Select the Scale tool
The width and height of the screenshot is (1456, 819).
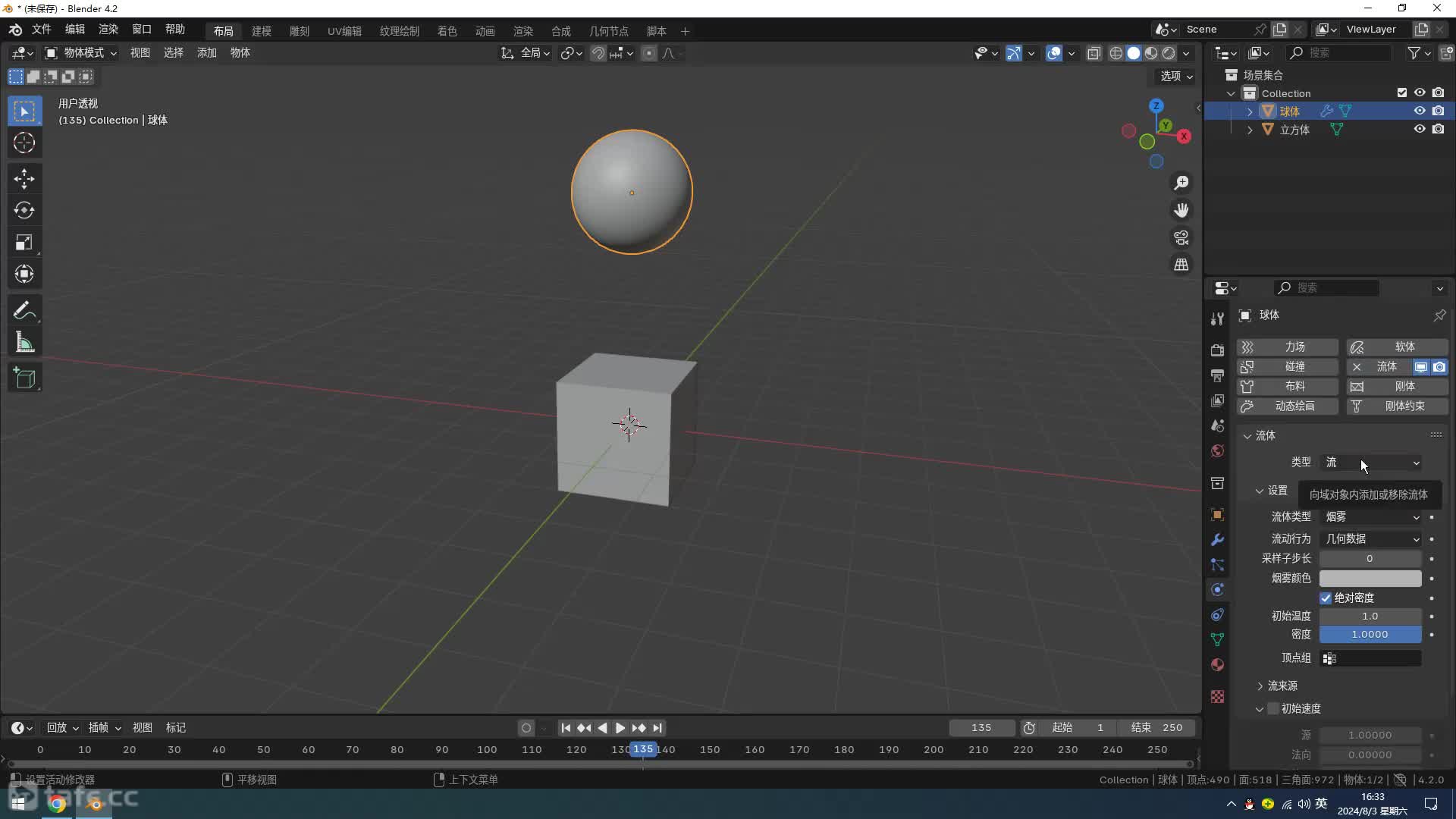[24, 243]
